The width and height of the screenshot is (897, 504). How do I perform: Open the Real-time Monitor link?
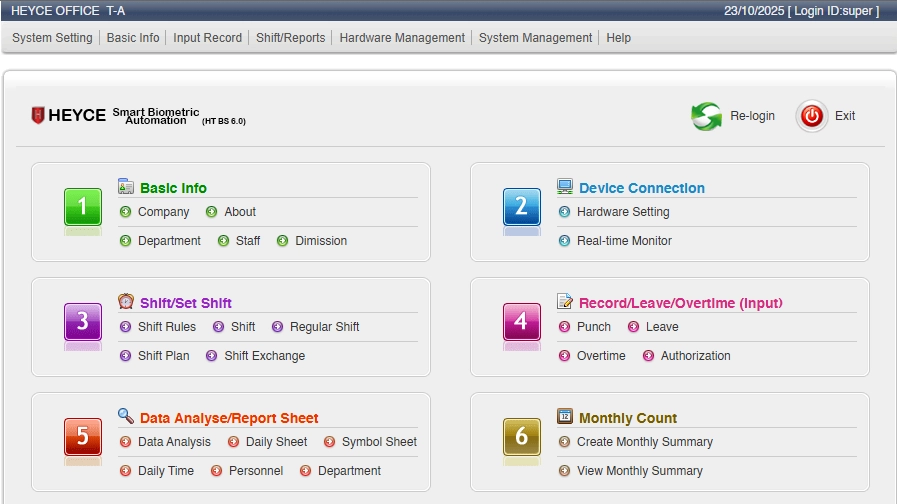click(624, 241)
